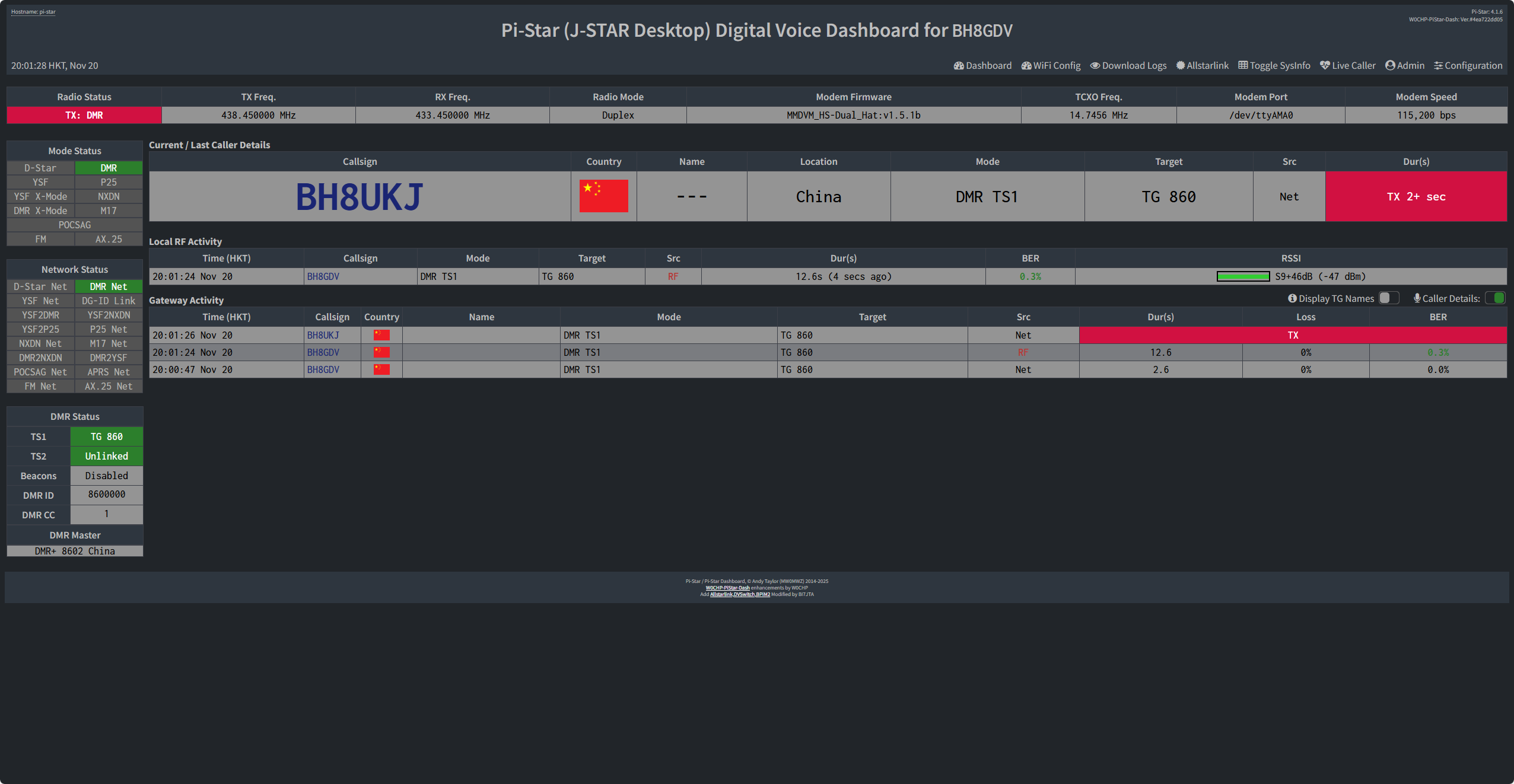Click the WiFi Config gauge icon
Screen dimensions: 1514x784
pyautogui.click(x=1026, y=65)
